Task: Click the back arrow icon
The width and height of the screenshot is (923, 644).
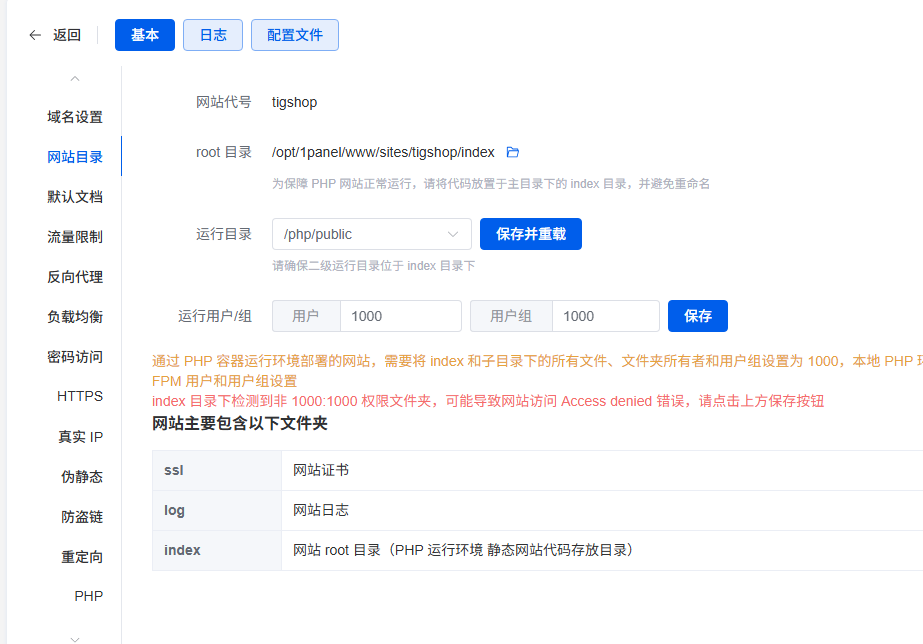Action: [x=36, y=35]
